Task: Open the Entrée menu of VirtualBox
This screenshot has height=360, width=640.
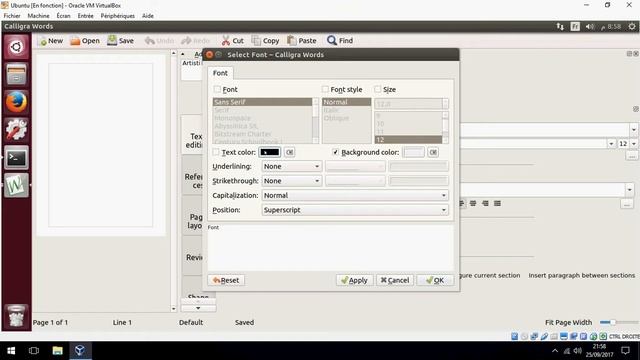Action: (85, 16)
